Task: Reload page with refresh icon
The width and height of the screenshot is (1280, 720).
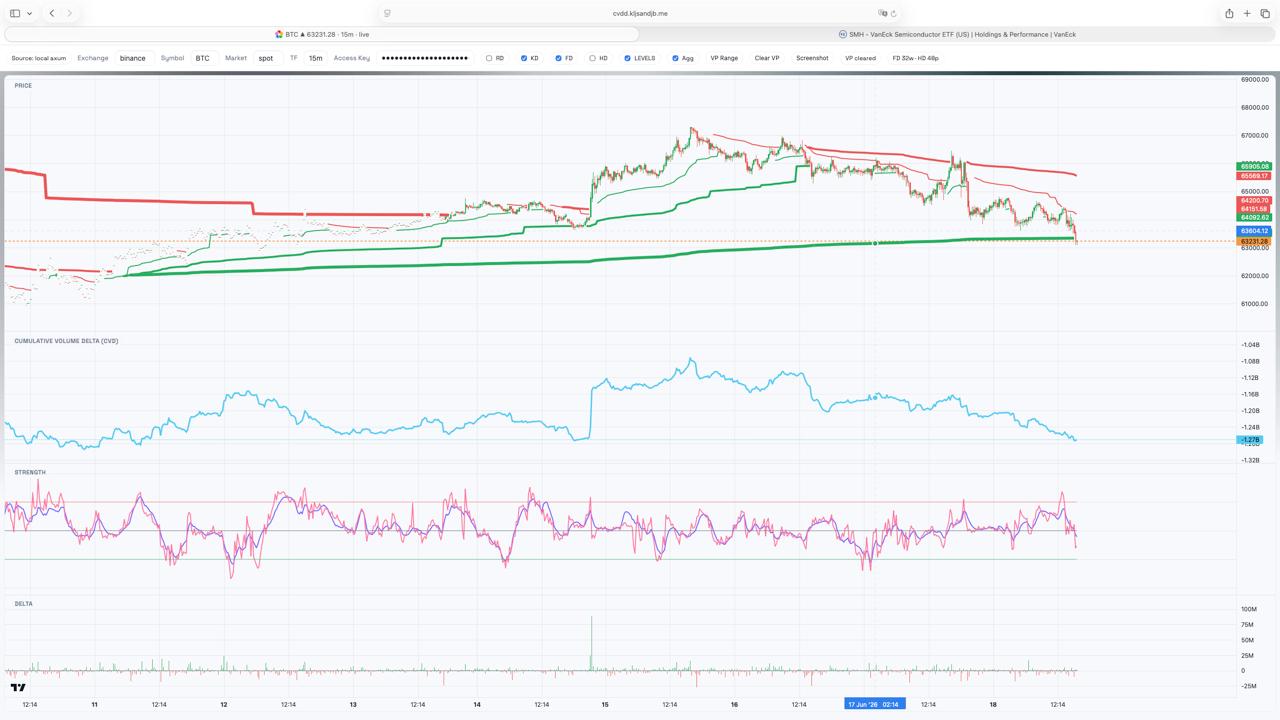Action: (893, 13)
